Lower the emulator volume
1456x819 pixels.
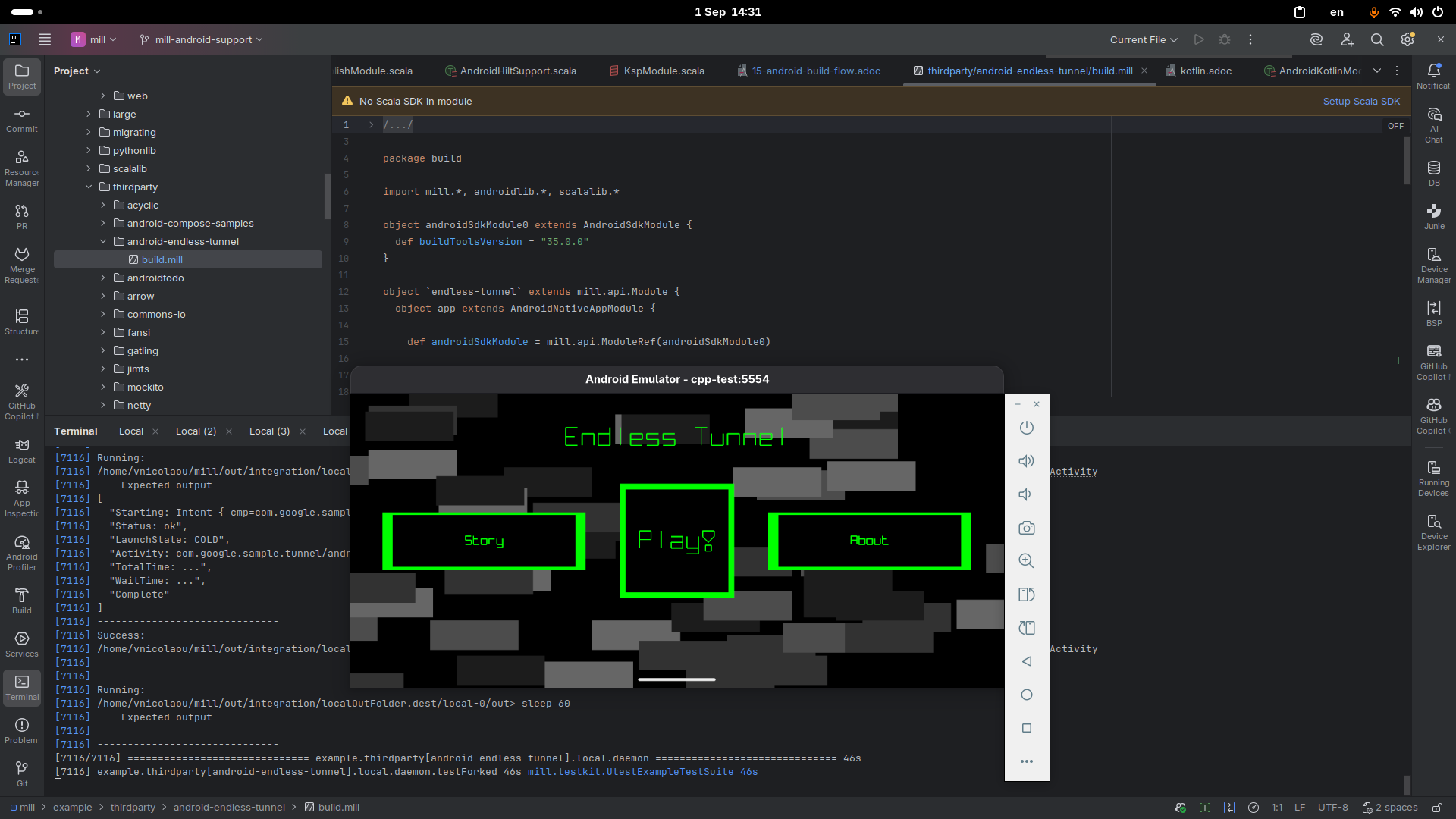[x=1026, y=494]
